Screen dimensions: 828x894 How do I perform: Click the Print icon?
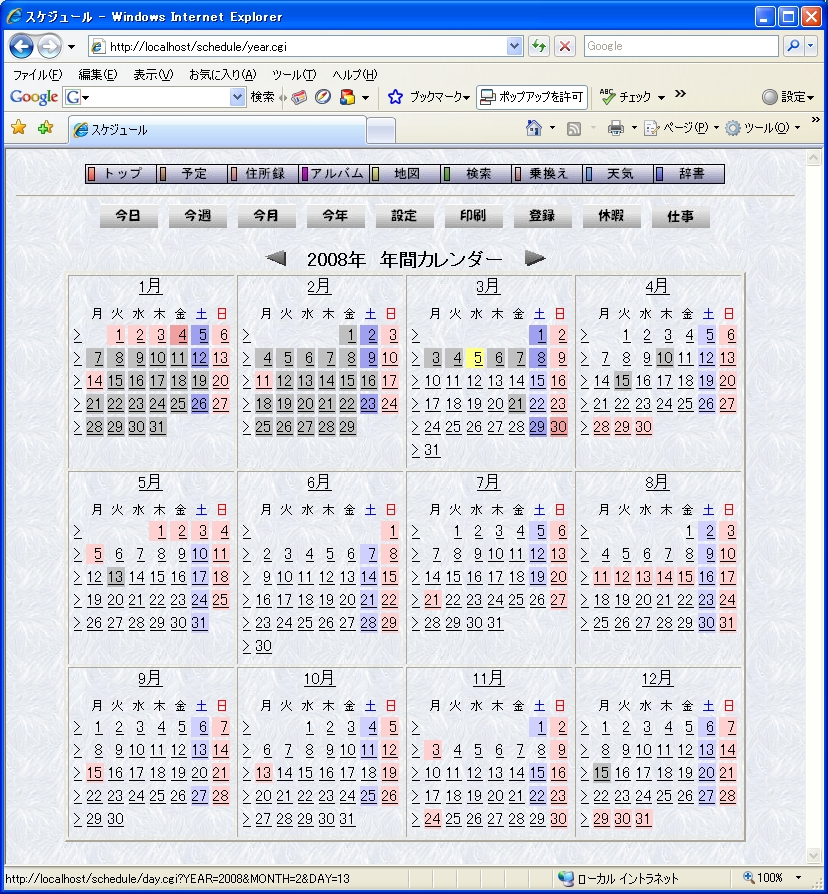(x=615, y=128)
